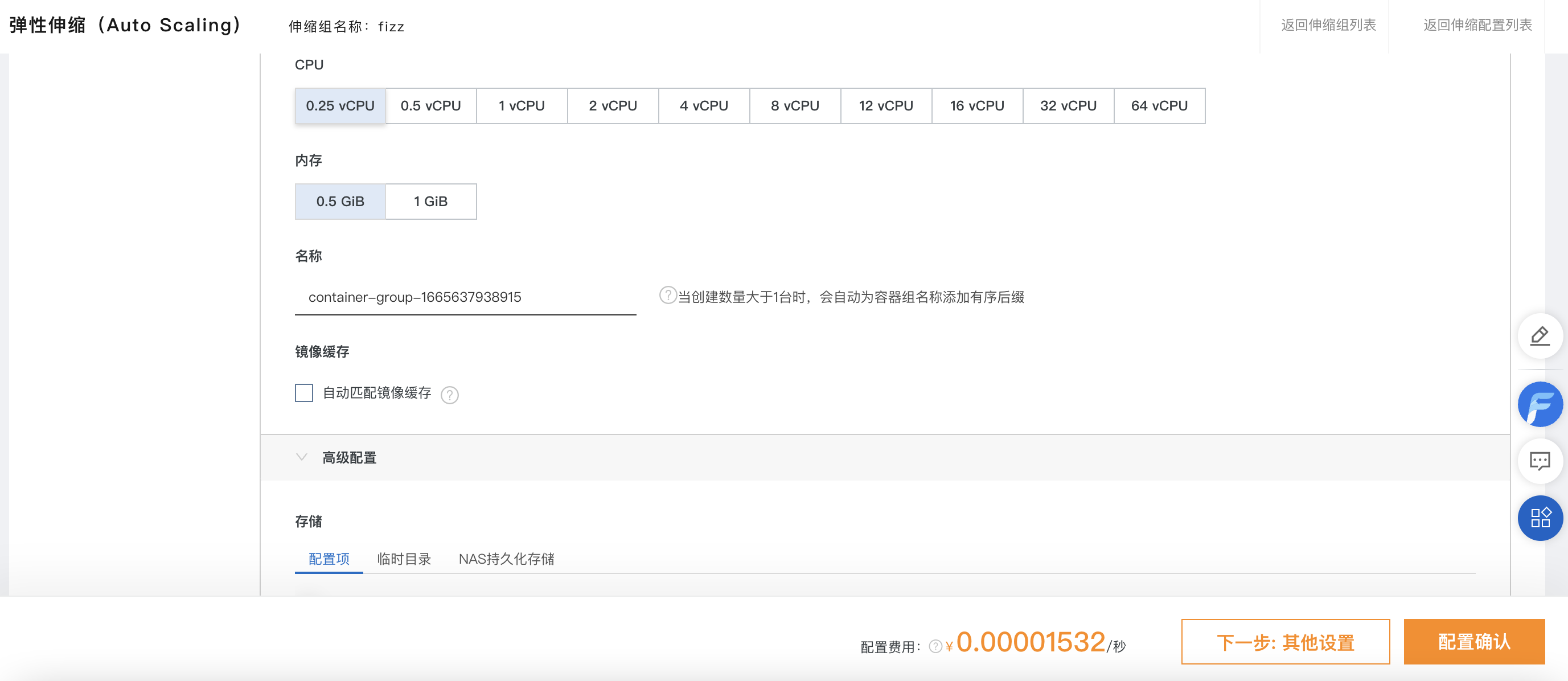Enable 自动匹配镜像缓存 checkbox

pos(303,392)
